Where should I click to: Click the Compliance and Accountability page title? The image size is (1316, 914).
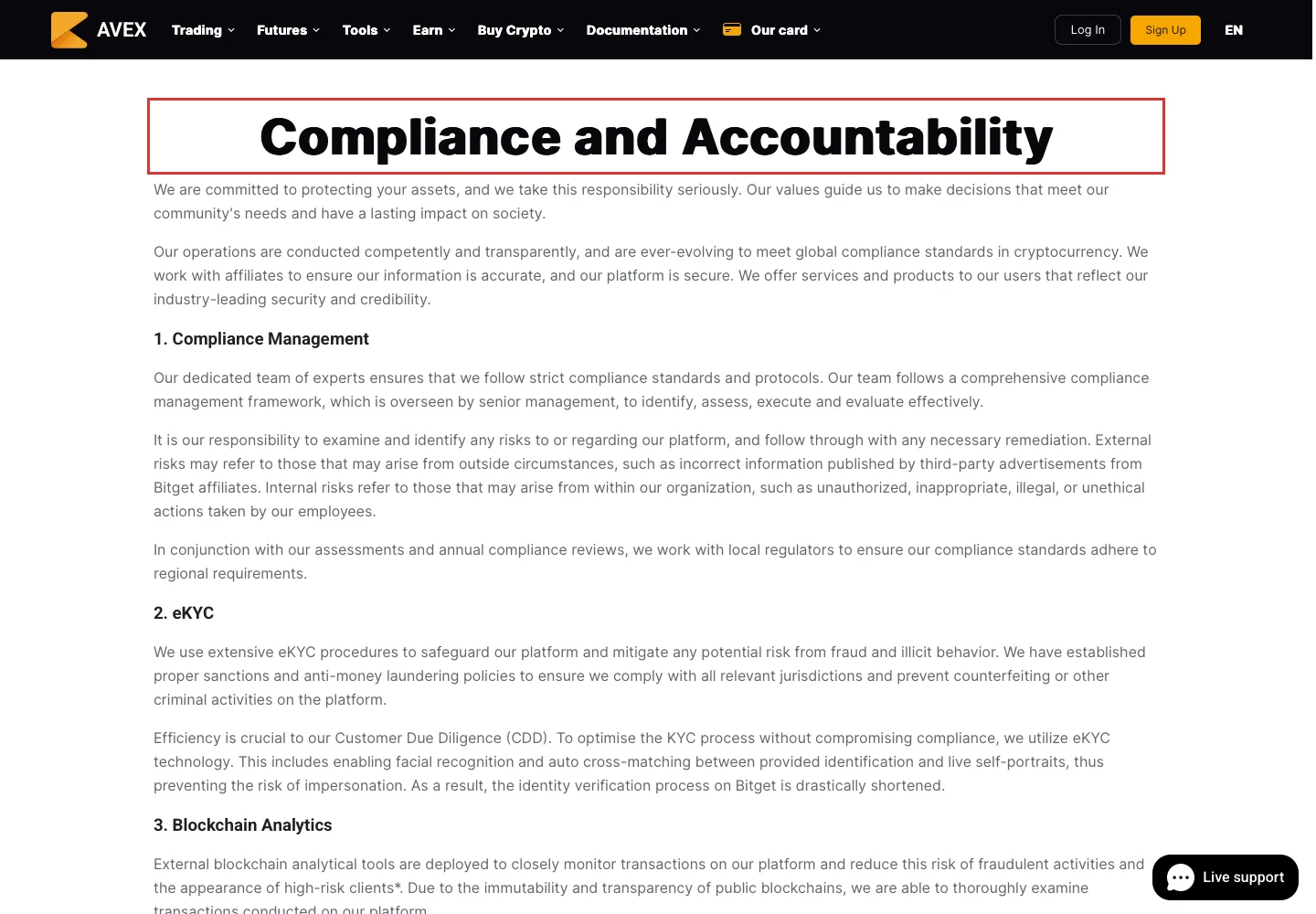[x=656, y=136]
